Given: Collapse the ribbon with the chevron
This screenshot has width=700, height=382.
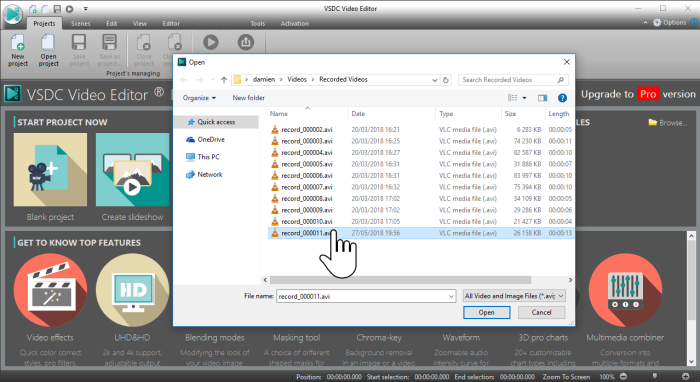Looking at the screenshot, I should click(645, 22).
